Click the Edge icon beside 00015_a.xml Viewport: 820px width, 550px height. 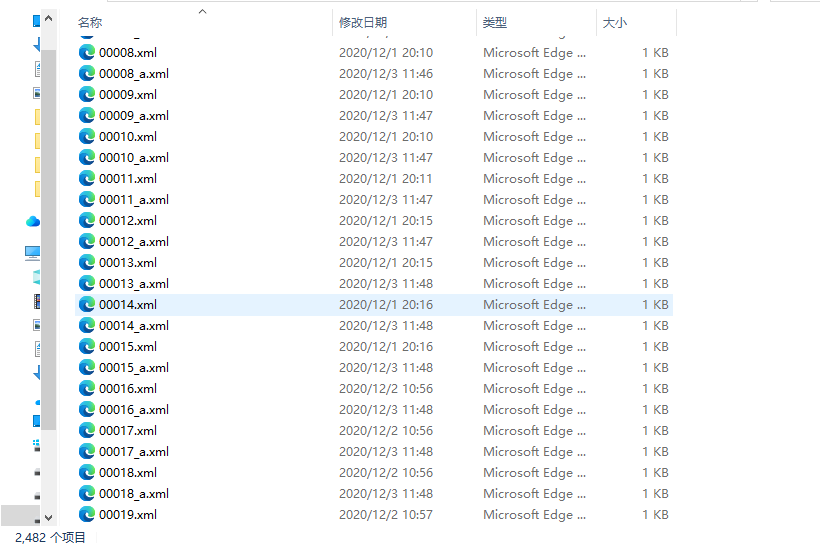pyautogui.click(x=87, y=368)
